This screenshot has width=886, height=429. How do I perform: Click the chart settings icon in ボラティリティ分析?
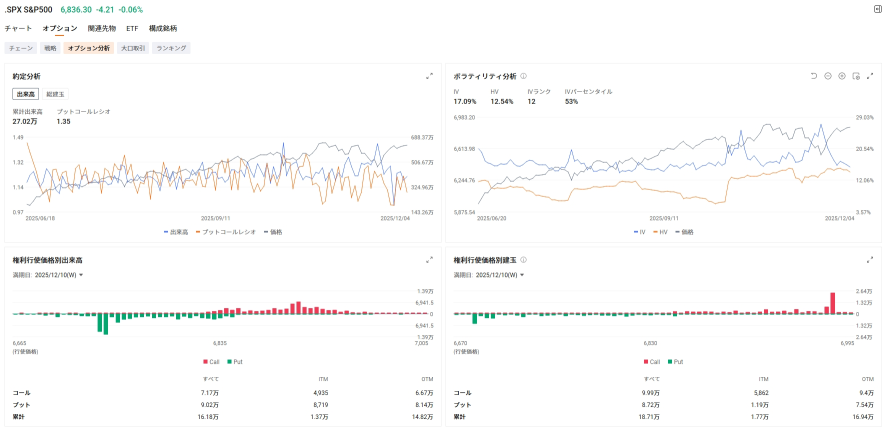pos(855,76)
